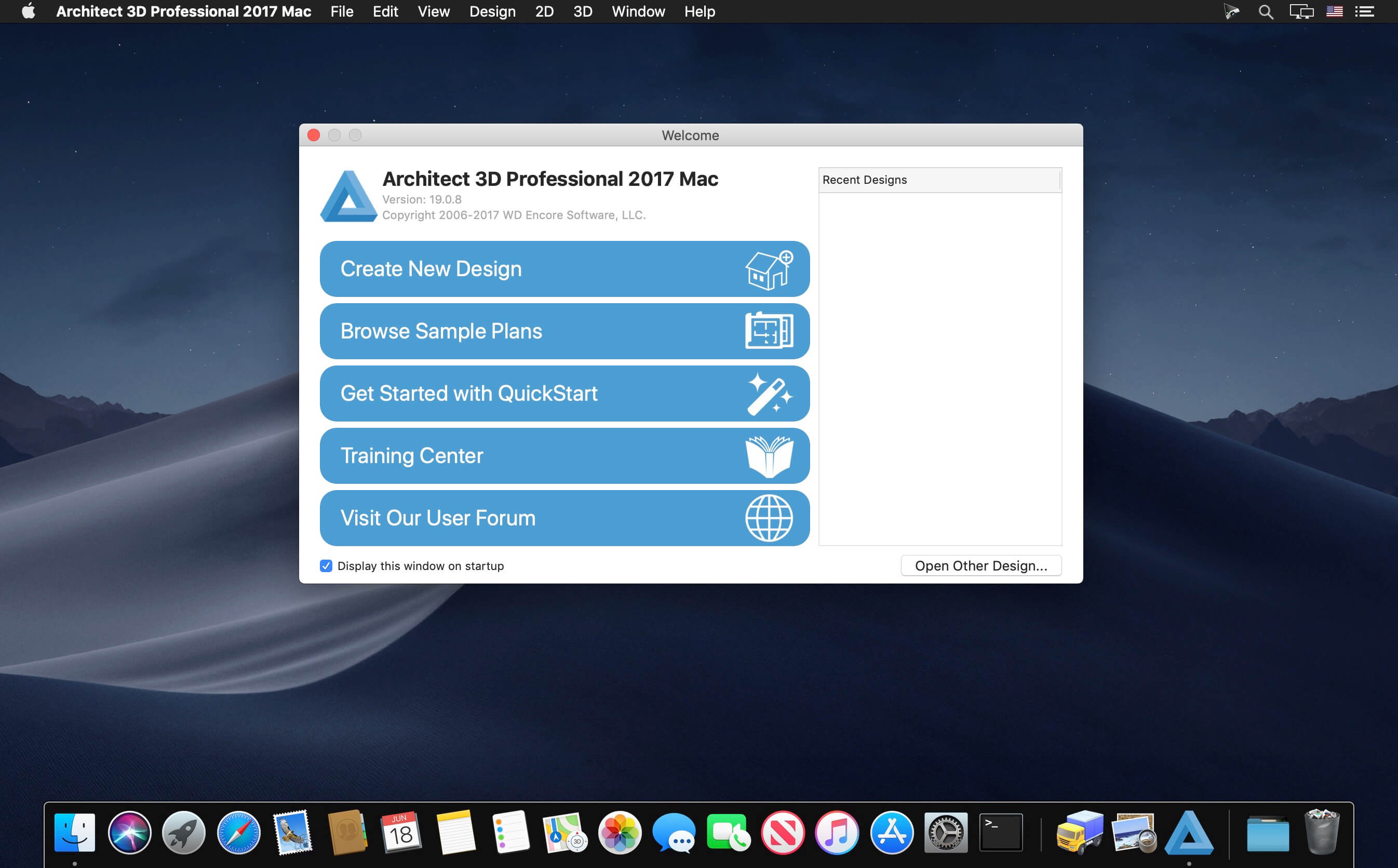The image size is (1398, 868).
Task: Click Get Started with QuickStart button
Action: [x=564, y=394]
